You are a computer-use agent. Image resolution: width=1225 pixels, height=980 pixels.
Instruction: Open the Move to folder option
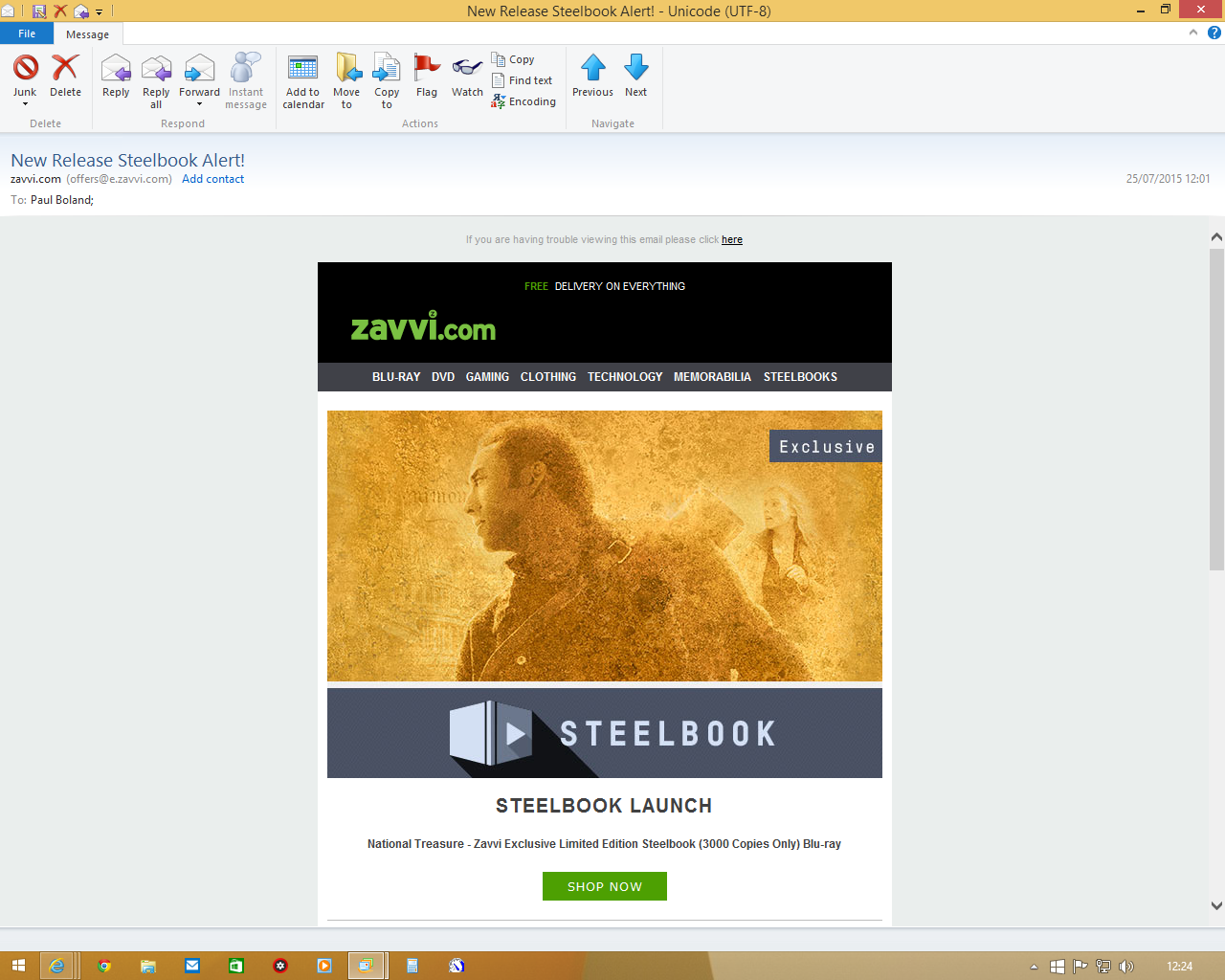pyautogui.click(x=346, y=80)
